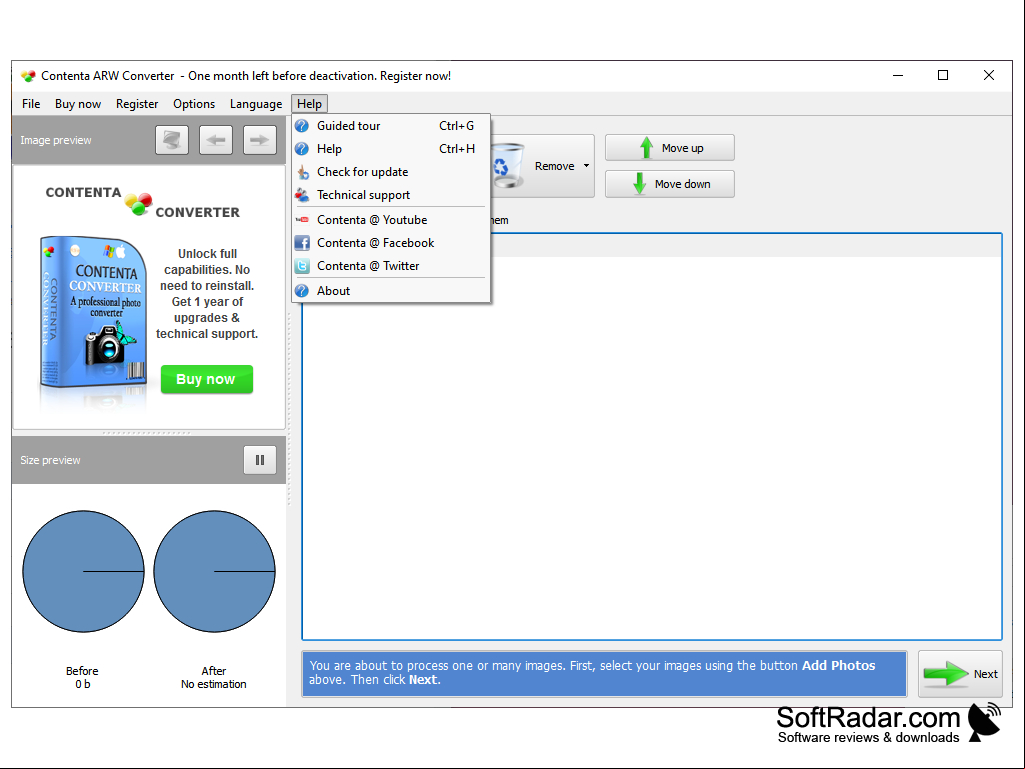Open the About entry

point(391,291)
